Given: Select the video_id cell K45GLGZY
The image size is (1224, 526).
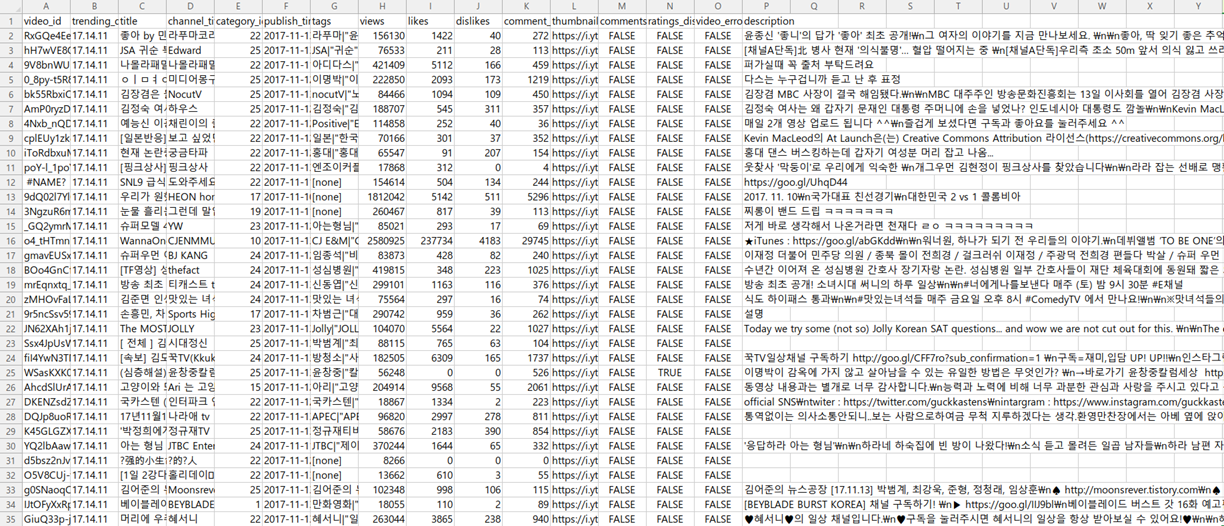Looking at the screenshot, I should [x=46, y=430].
